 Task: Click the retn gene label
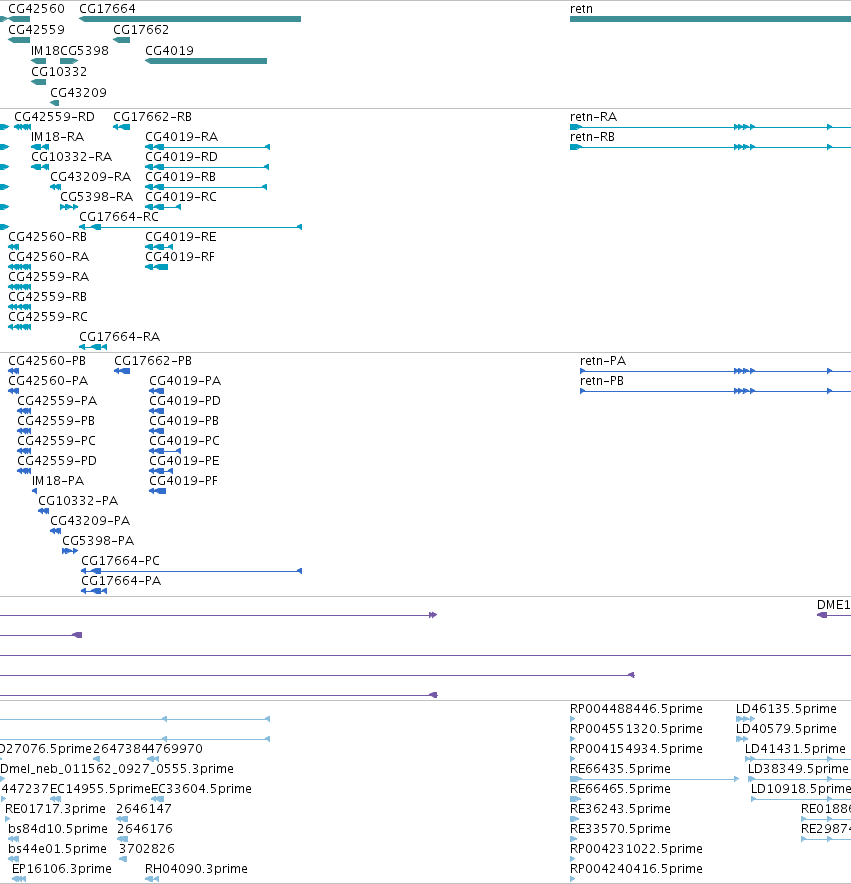(581, 9)
